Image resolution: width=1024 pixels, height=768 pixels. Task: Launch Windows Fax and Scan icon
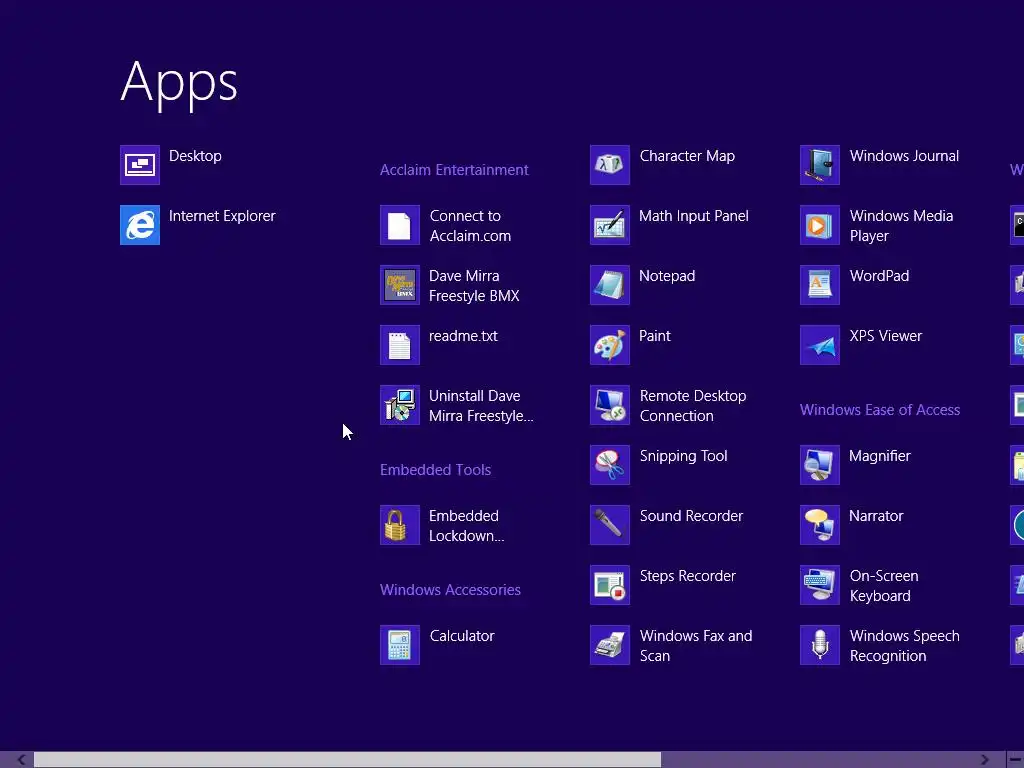(610, 645)
